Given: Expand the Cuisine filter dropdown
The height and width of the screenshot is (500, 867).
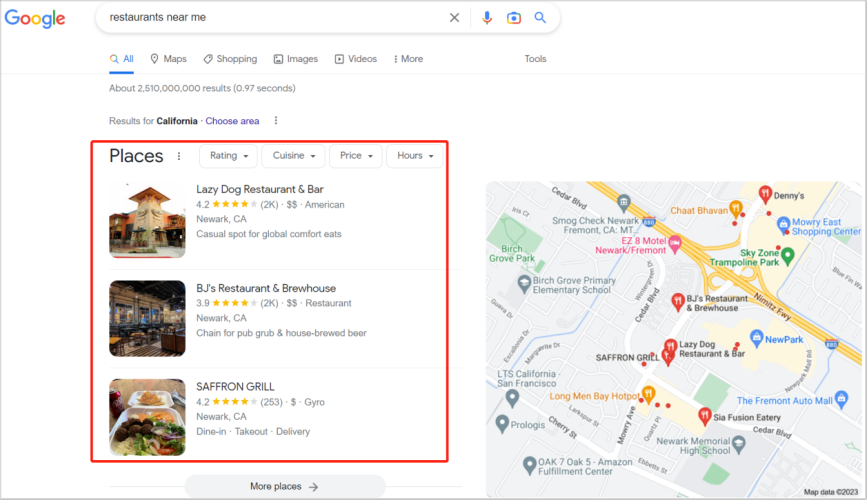Looking at the screenshot, I should pos(293,156).
